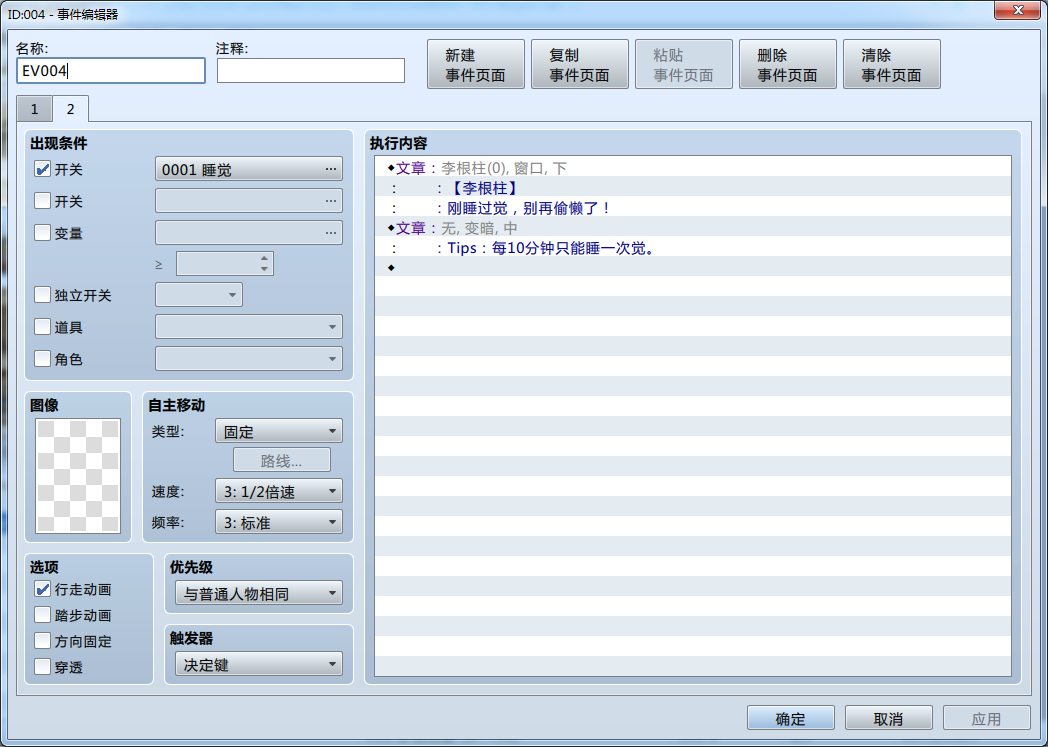Enable the 变量 condition checkbox

click(x=42, y=233)
